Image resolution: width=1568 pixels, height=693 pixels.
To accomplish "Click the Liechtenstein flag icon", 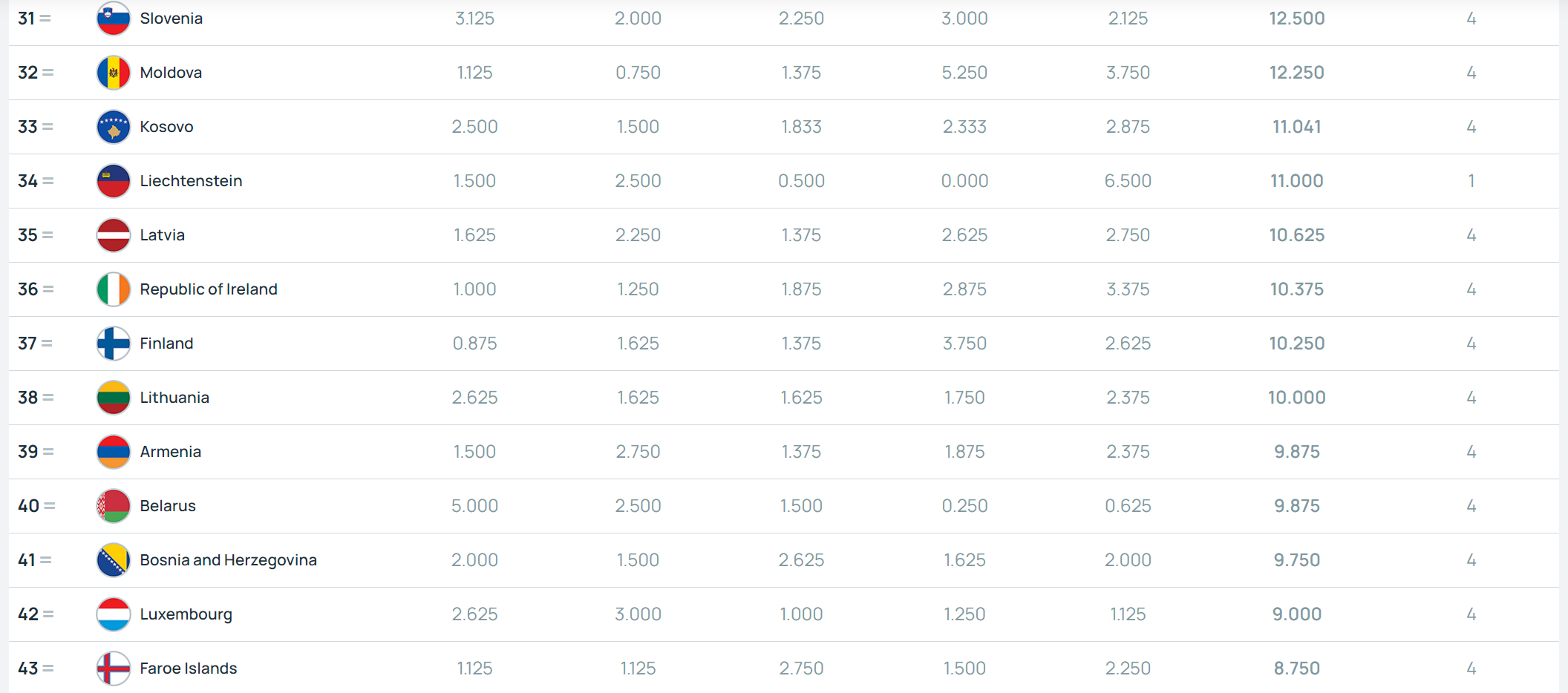I will [x=114, y=181].
